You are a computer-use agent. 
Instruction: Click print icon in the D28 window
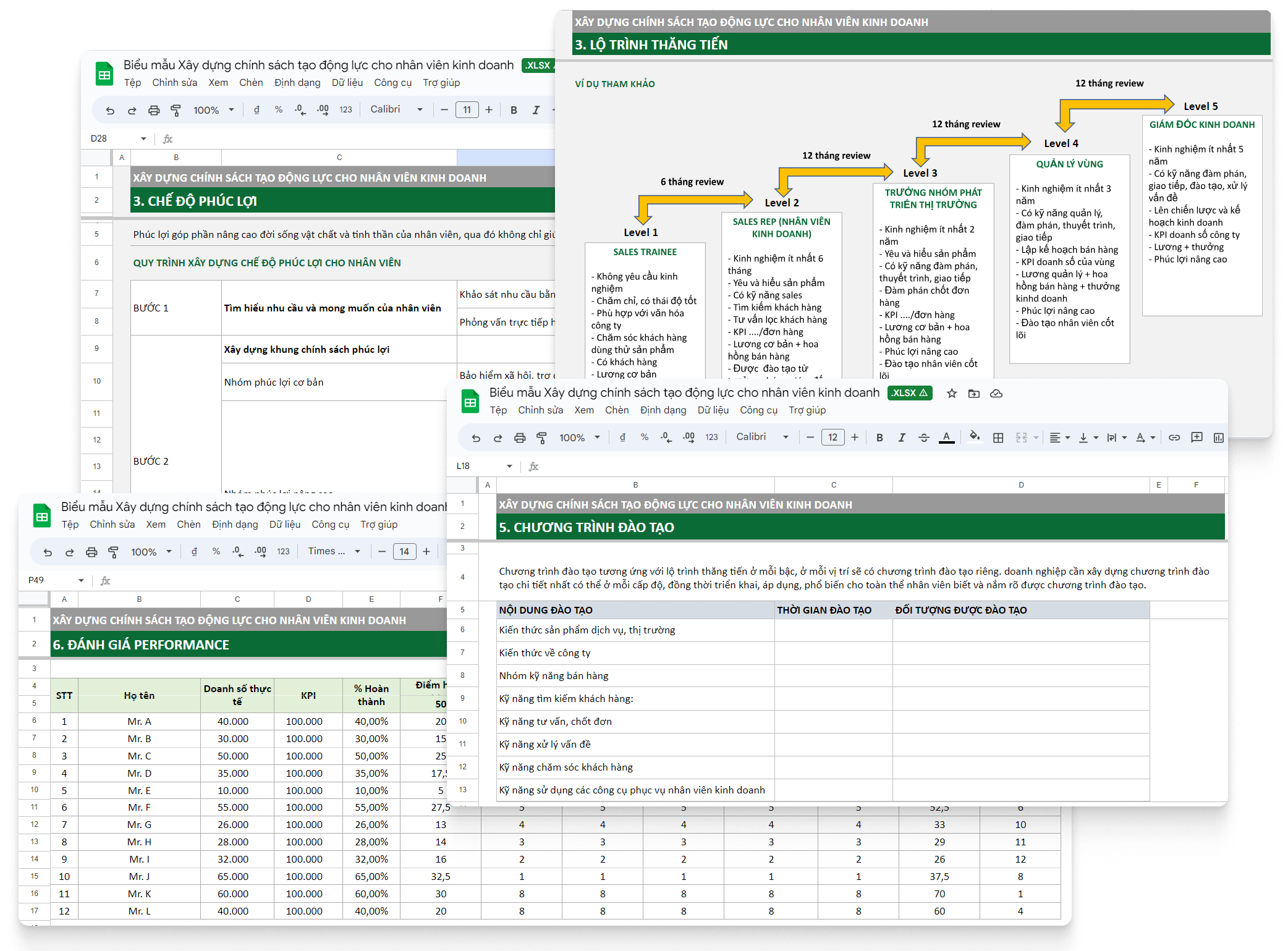pos(154,110)
